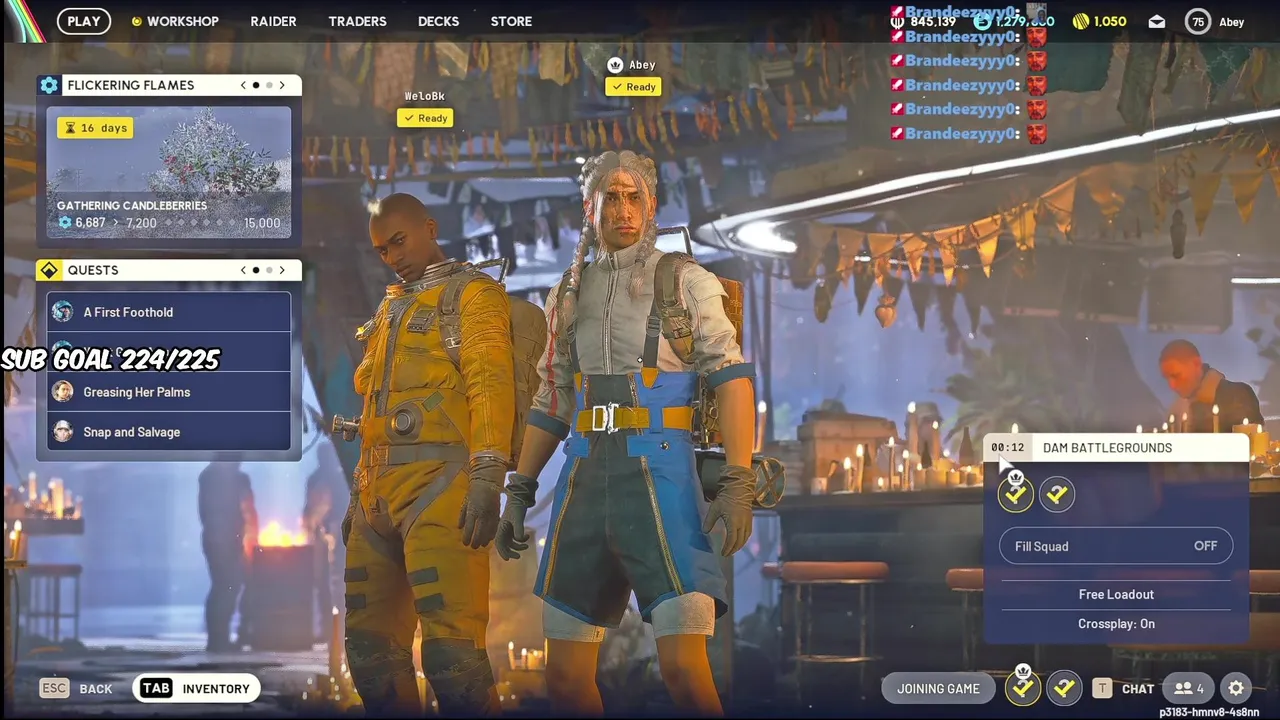Go to next Flickering Flames event page

point(282,85)
